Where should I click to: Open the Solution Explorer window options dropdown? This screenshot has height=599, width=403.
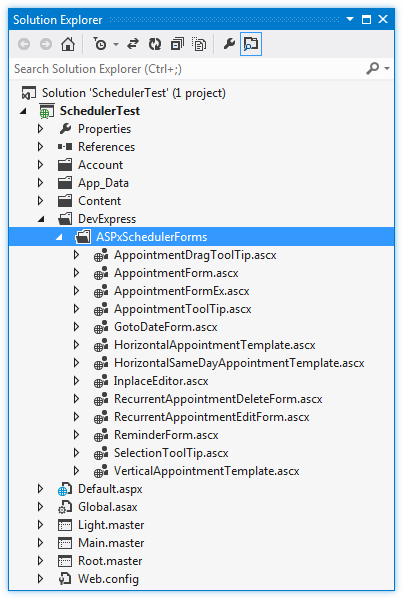[x=350, y=19]
